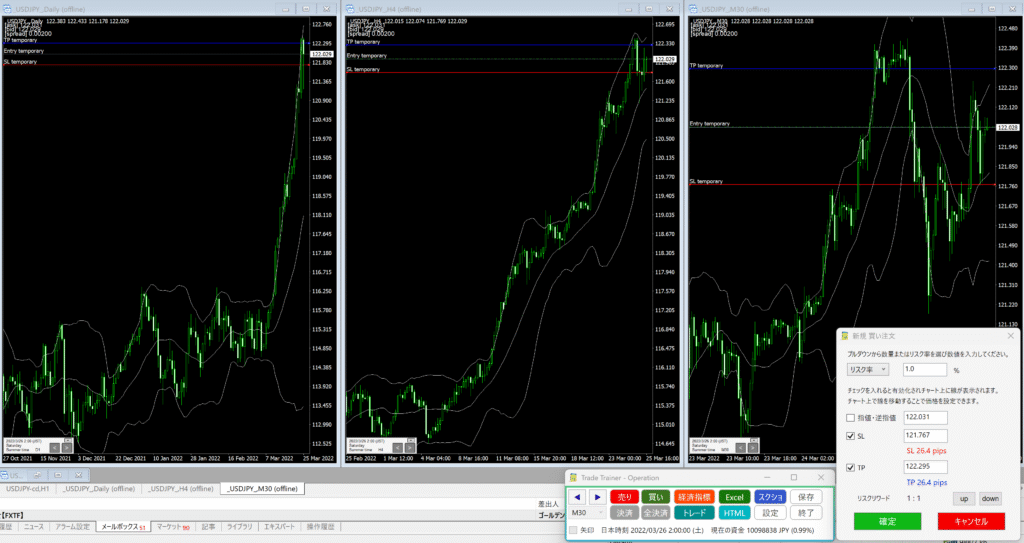
Task: Uncheck the TP checkbox
Action: tap(850, 467)
